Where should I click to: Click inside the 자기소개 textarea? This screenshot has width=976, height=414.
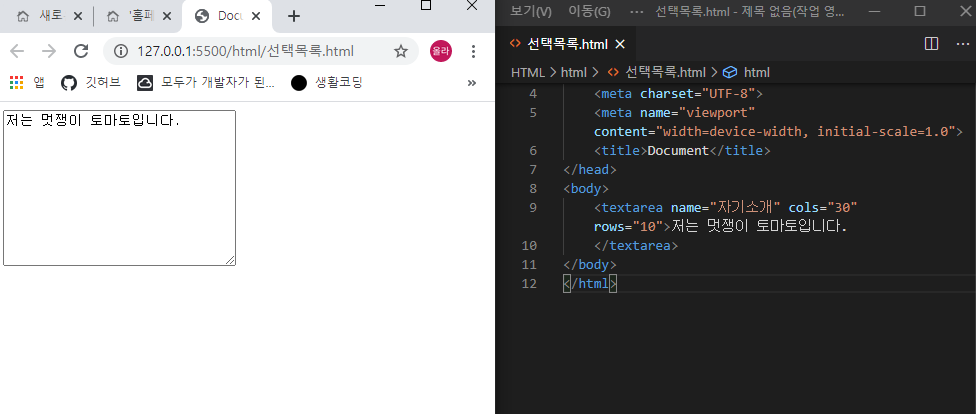[x=120, y=188]
